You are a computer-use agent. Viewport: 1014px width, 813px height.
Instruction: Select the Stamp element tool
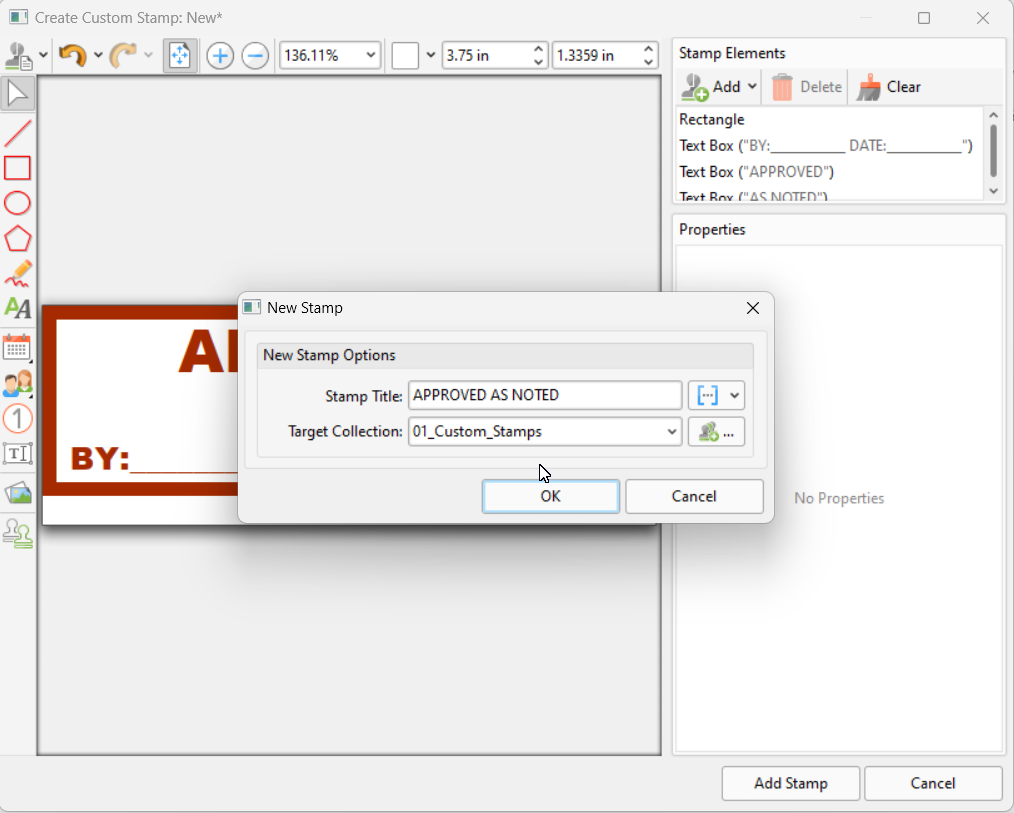[17, 533]
